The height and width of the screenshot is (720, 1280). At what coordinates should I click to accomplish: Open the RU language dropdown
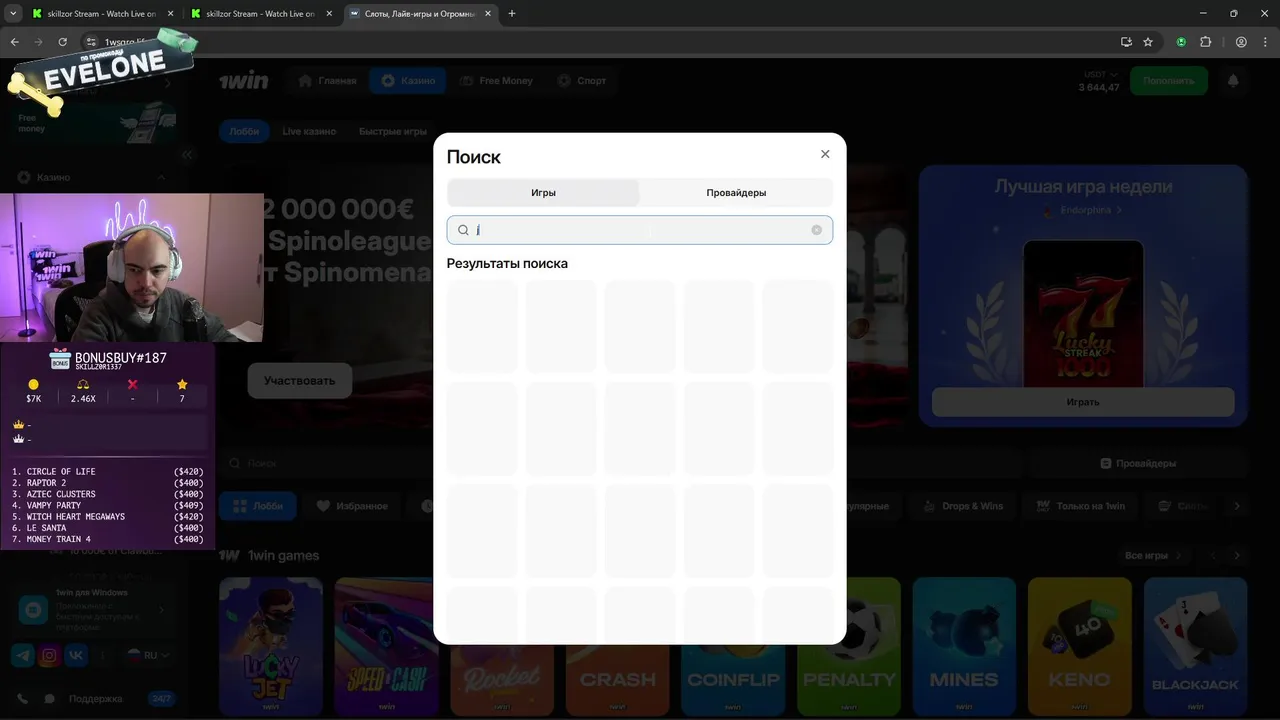coord(147,655)
